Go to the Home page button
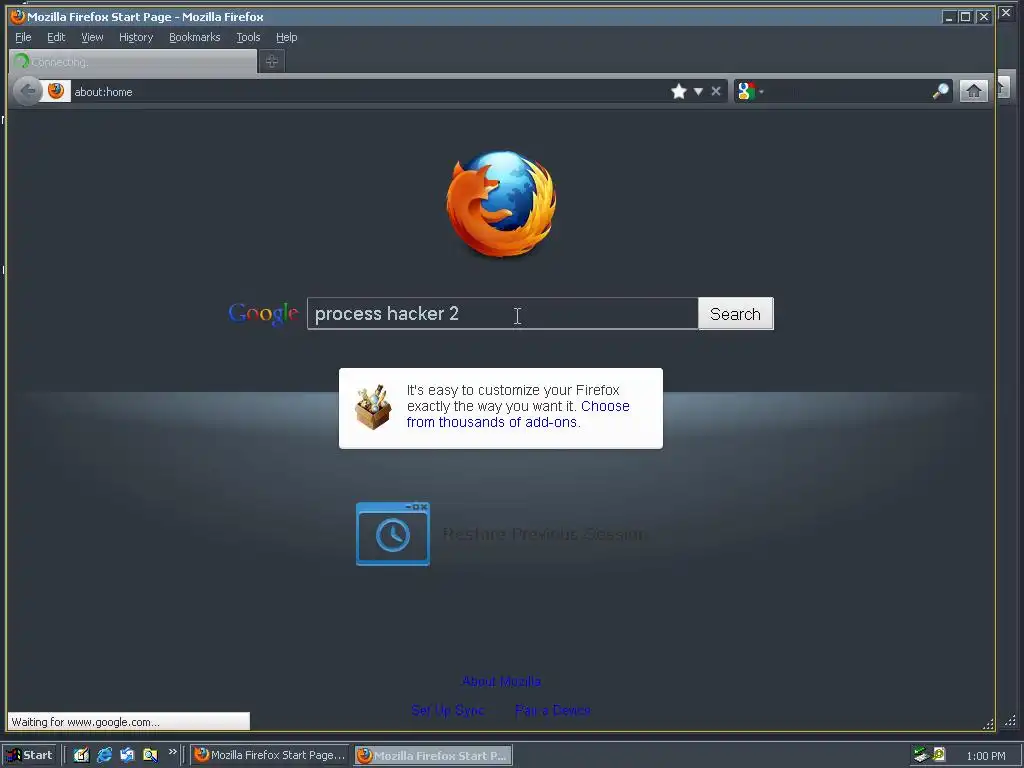1024x768 pixels. point(973,91)
